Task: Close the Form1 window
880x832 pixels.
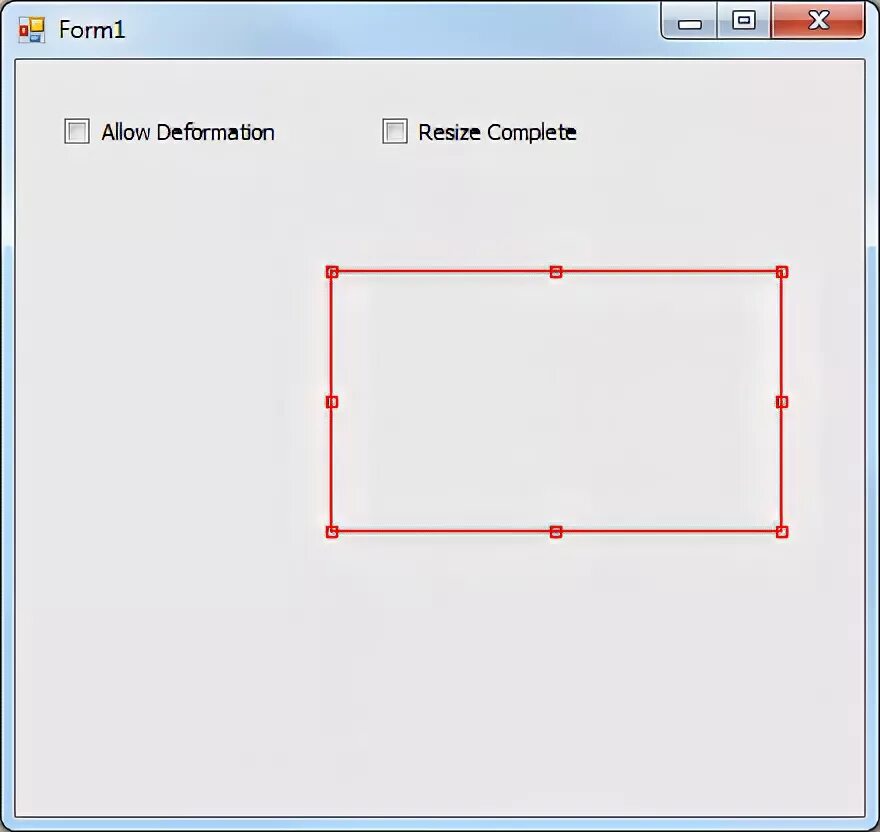Action: (818, 21)
